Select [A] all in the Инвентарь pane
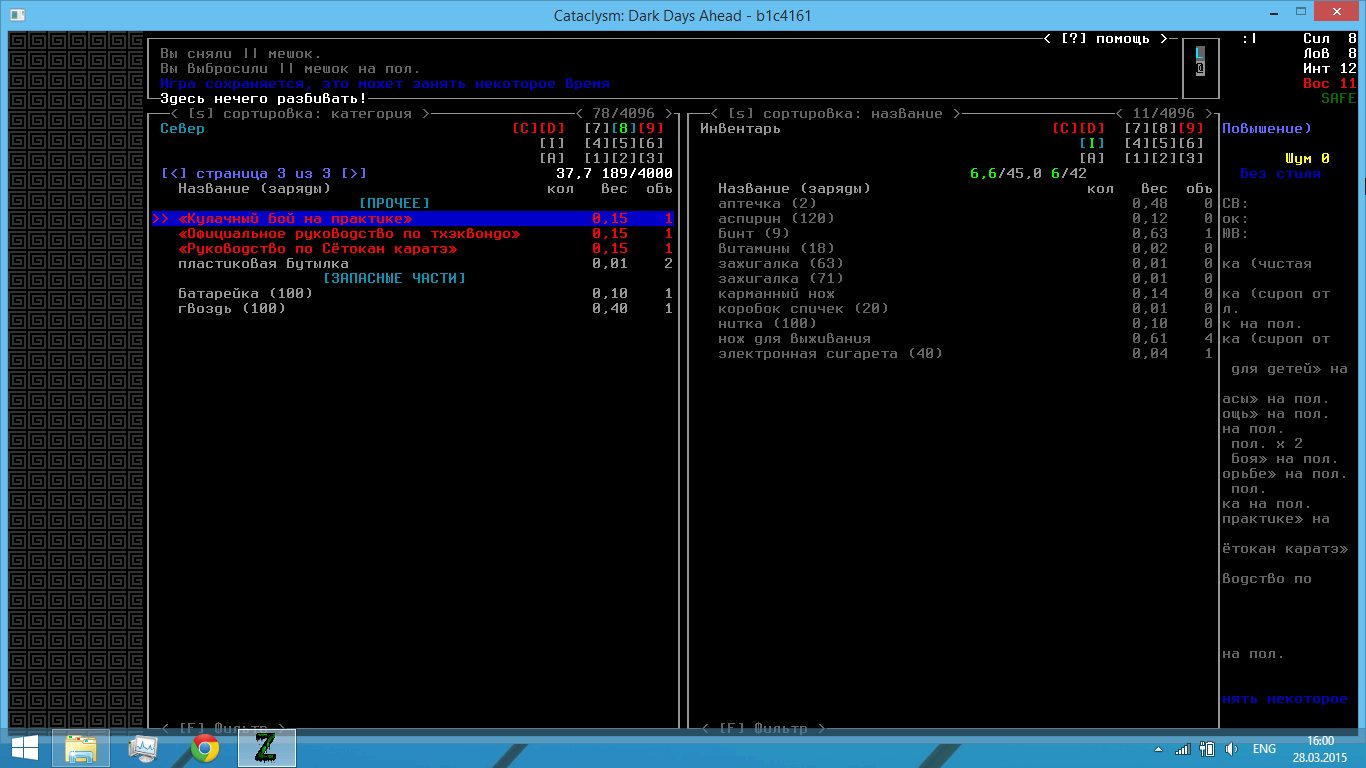The image size is (1366, 768). [1092, 159]
